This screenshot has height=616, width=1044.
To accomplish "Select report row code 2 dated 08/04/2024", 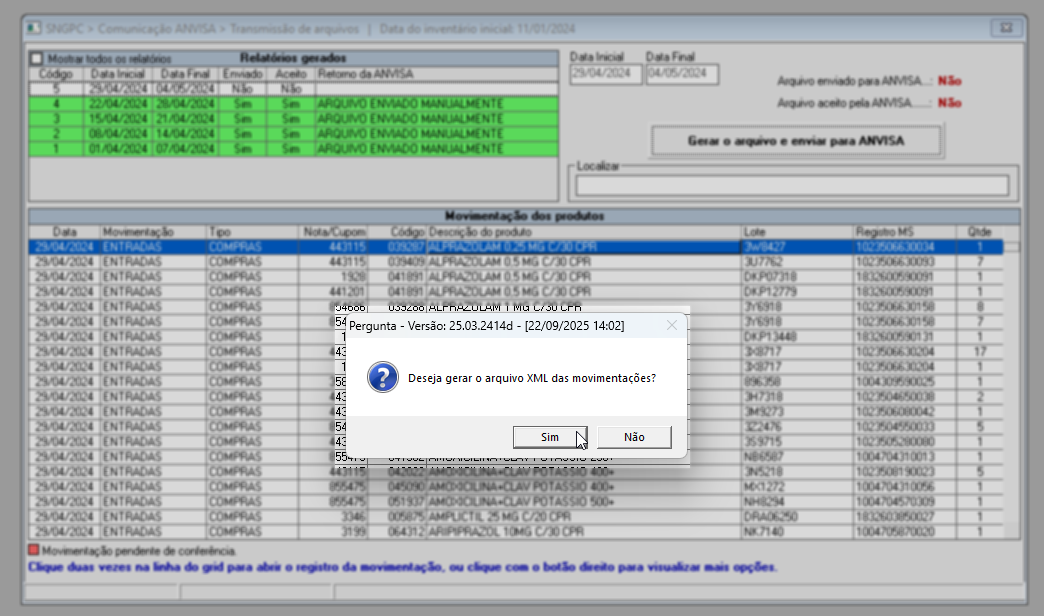I will 293,134.
